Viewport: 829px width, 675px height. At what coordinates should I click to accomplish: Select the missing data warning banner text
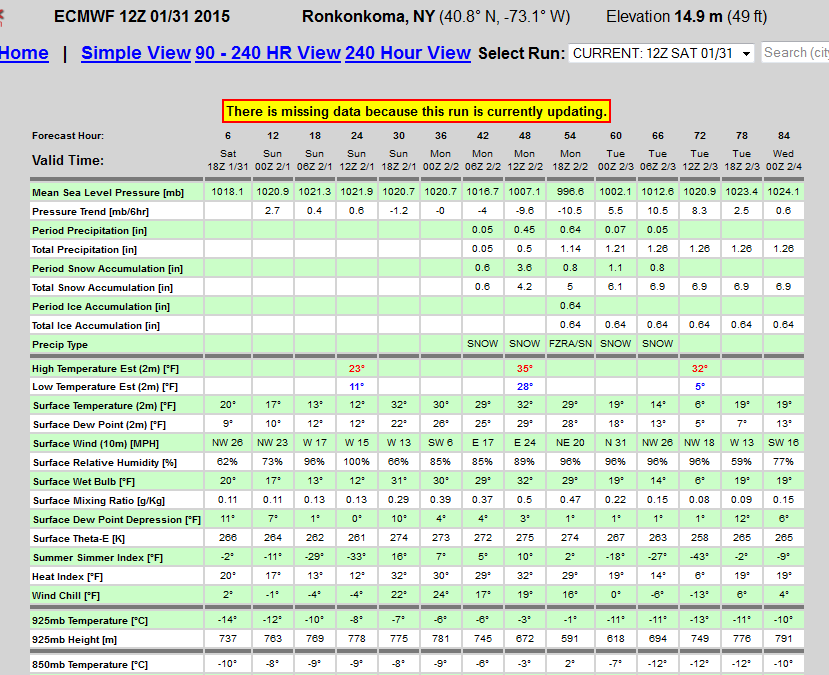417,112
